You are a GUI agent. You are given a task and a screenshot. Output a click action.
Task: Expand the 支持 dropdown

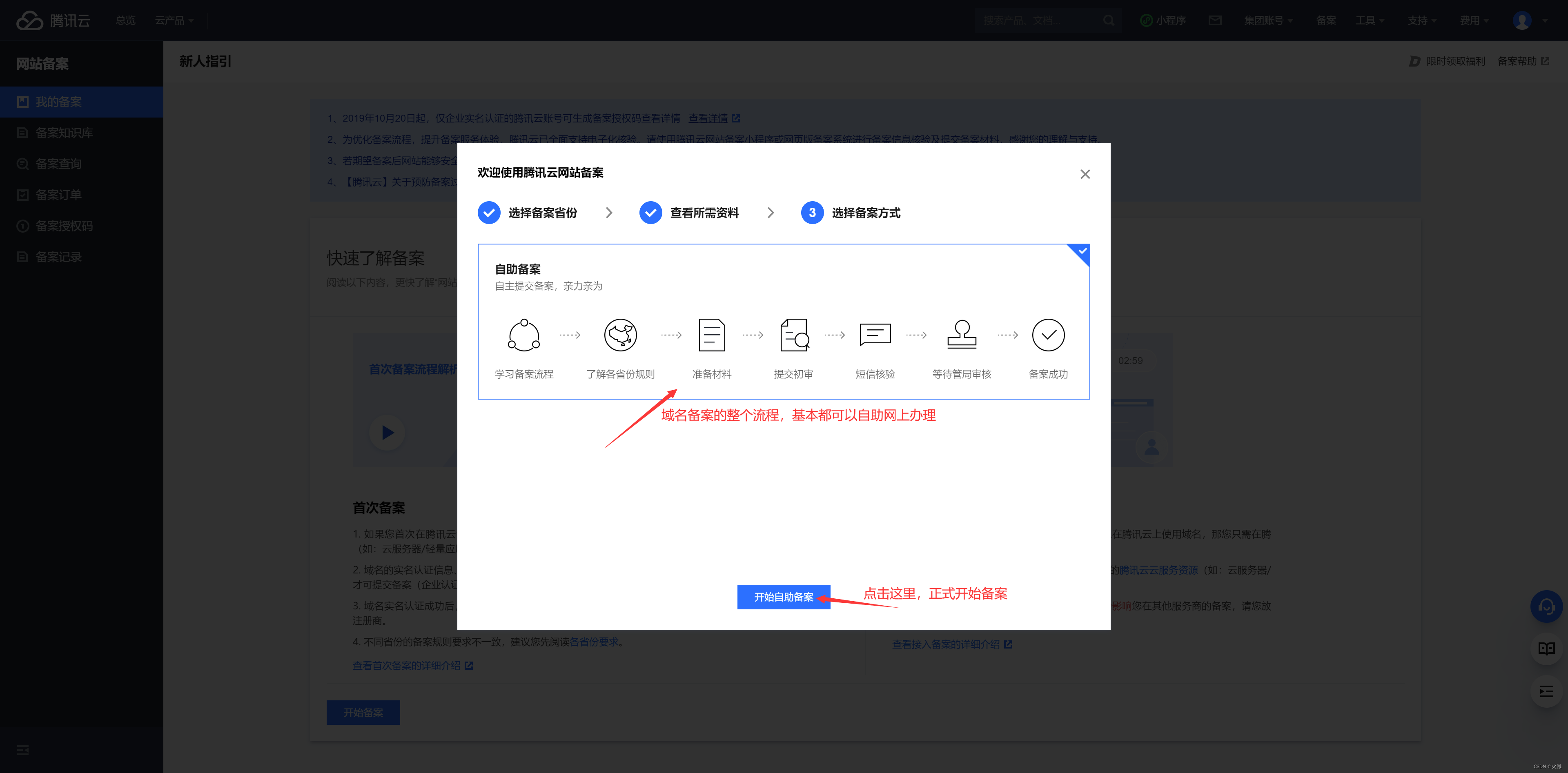(1422, 20)
